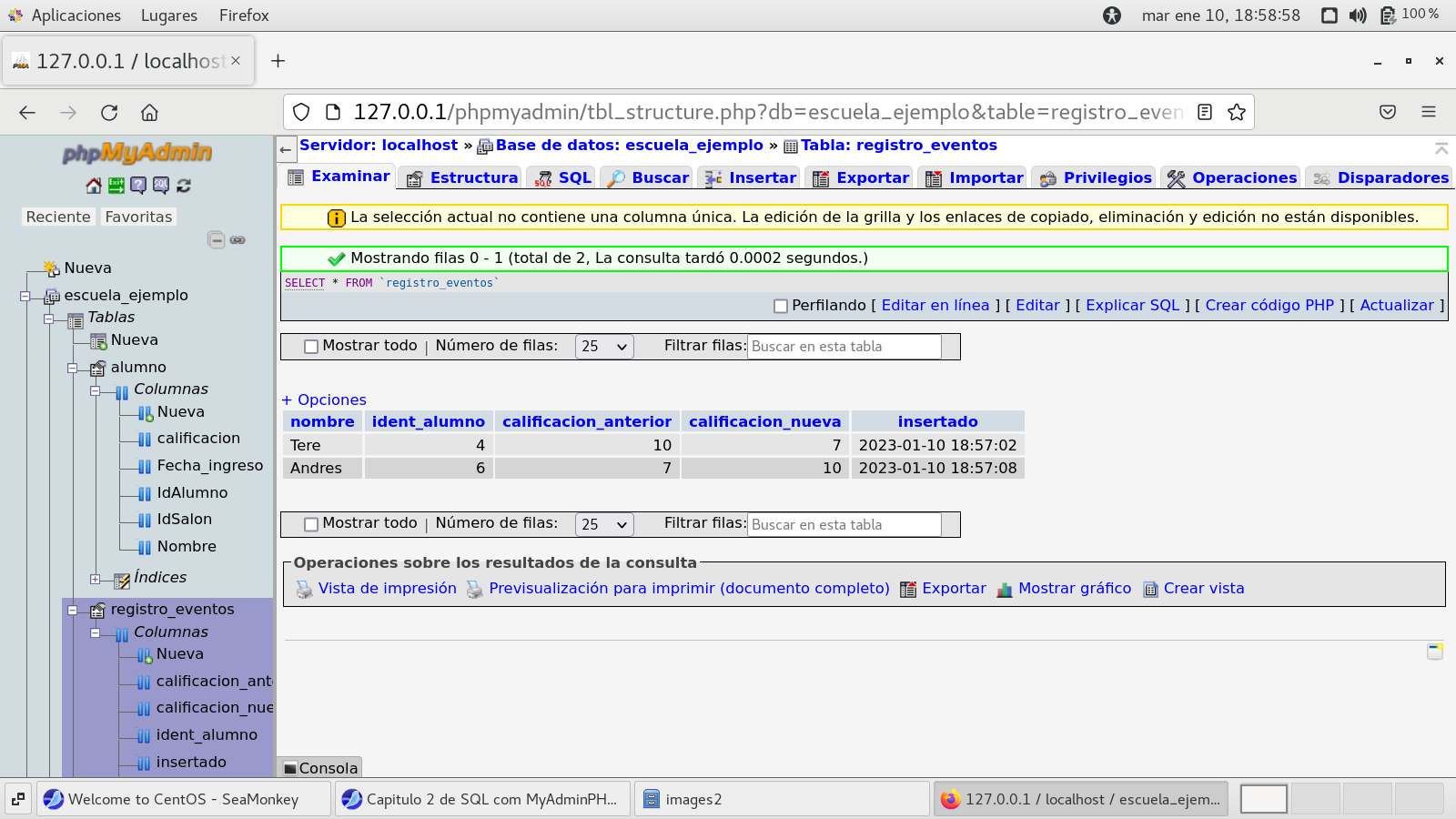Image resolution: width=1456 pixels, height=819 pixels.
Task: Switch to the Estructura tab
Action: click(x=463, y=177)
